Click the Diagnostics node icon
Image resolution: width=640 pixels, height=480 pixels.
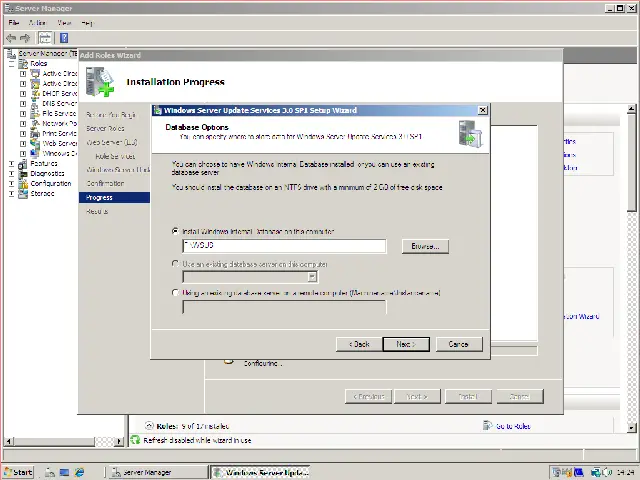23,173
